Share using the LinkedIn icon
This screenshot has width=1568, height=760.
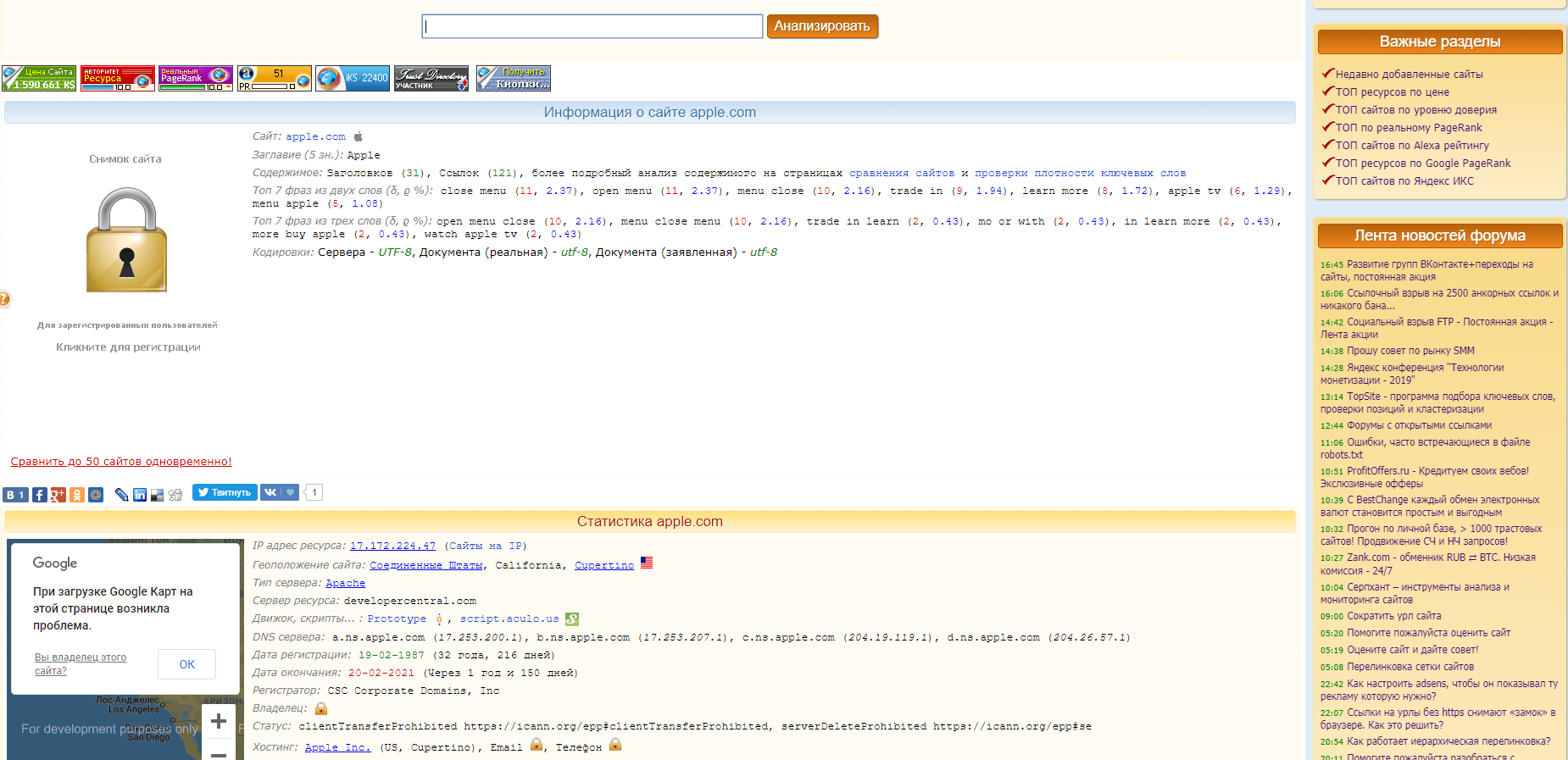pyautogui.click(x=140, y=495)
